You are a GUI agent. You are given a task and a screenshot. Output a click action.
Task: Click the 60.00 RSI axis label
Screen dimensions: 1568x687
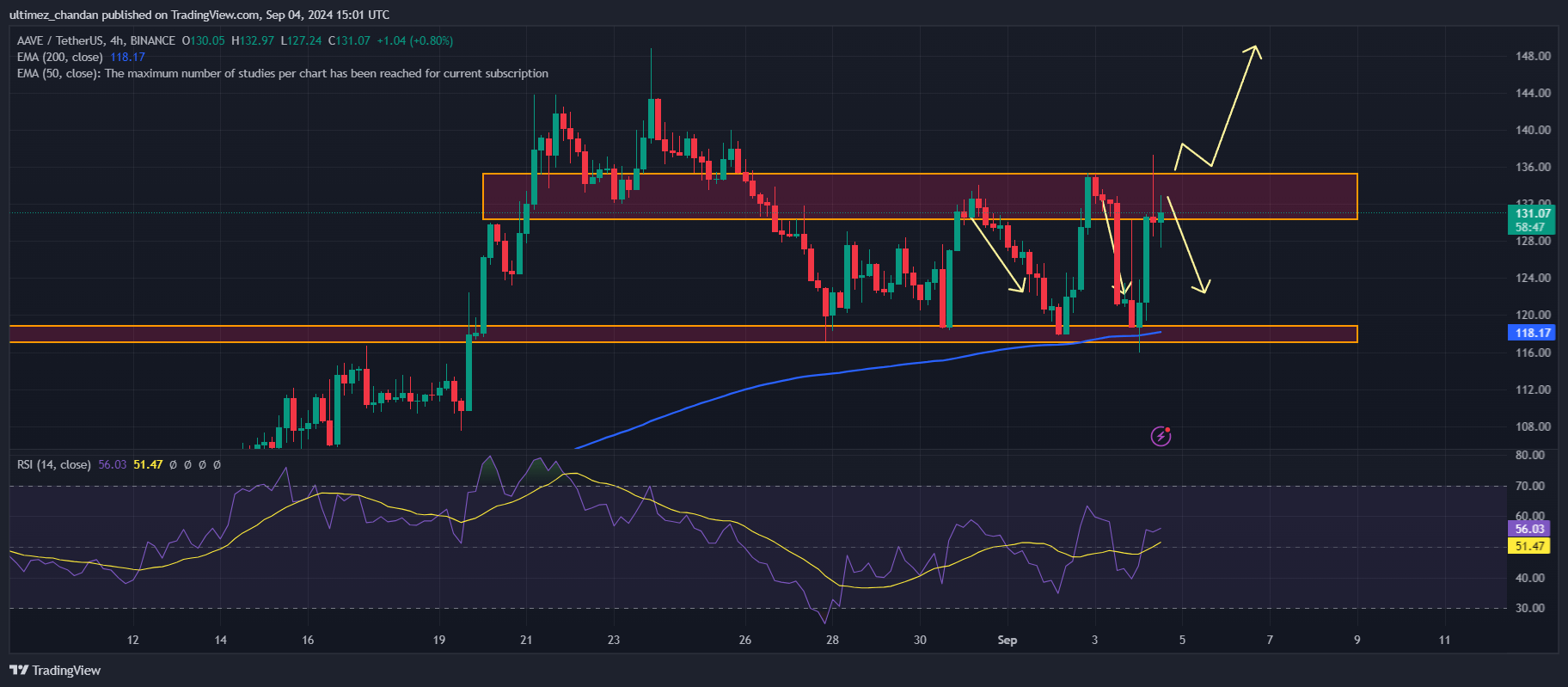coord(1529,516)
